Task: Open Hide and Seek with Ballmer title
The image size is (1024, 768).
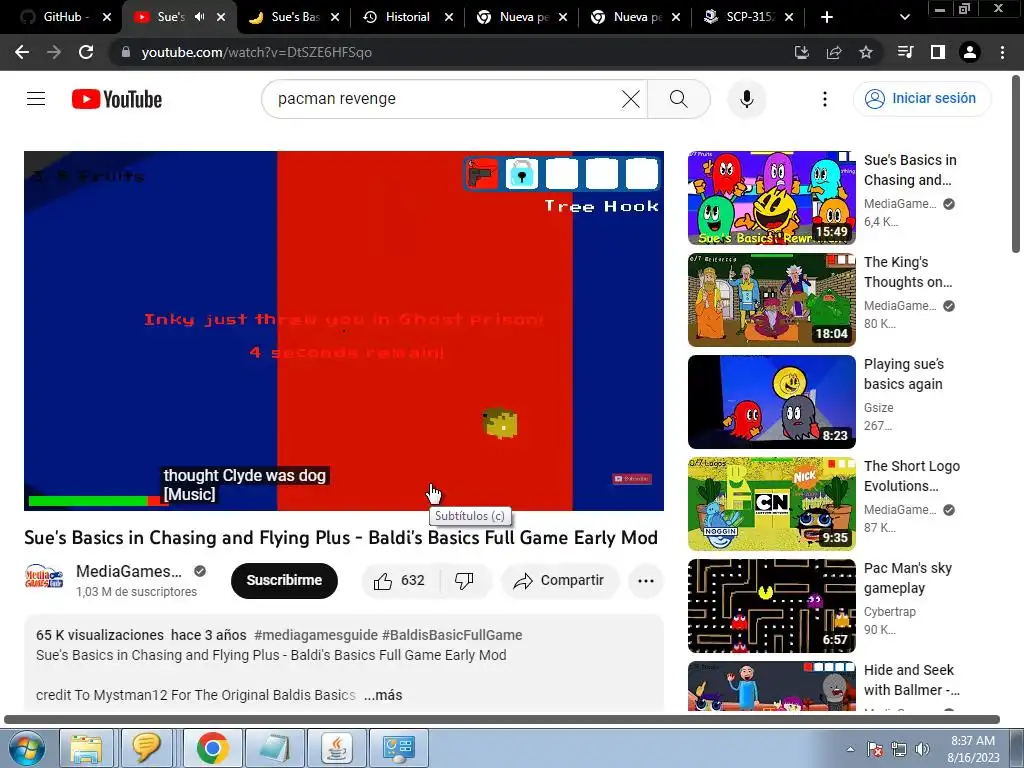Action: [912, 680]
